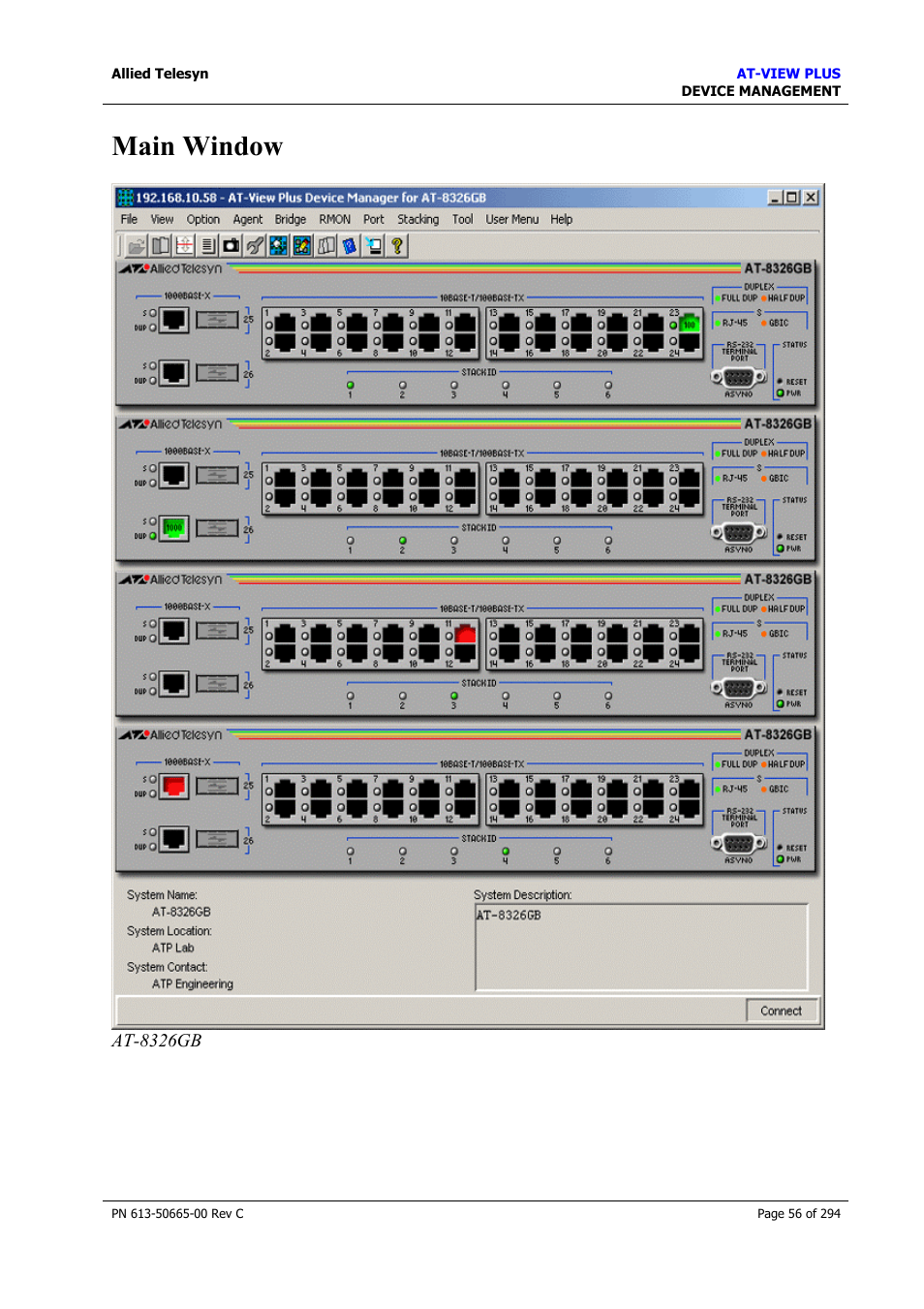Click the application icon in the title bar
Screen dimensions: 924x1309
(125, 198)
